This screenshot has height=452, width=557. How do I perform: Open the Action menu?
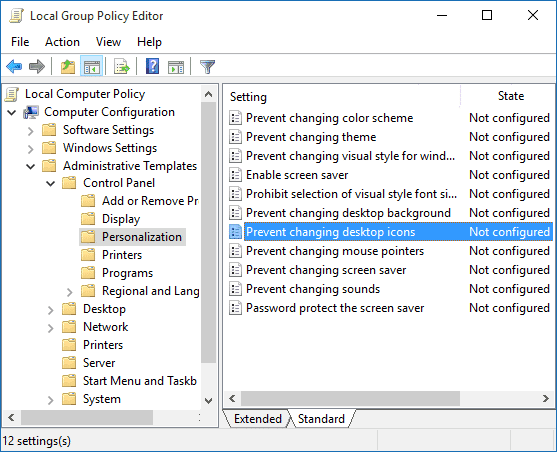[x=62, y=42]
